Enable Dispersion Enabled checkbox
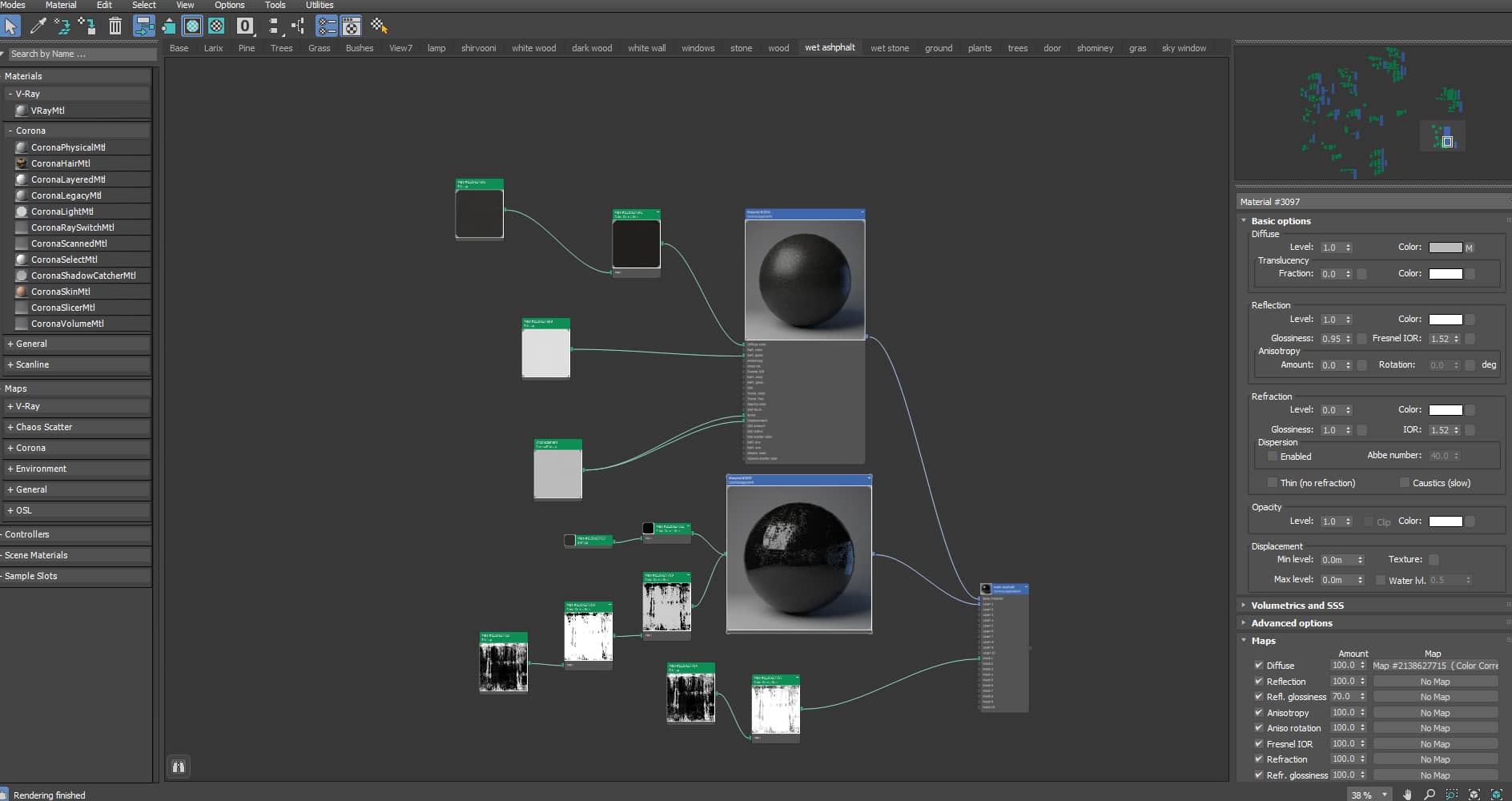The width and height of the screenshot is (1512, 801). (x=1272, y=456)
